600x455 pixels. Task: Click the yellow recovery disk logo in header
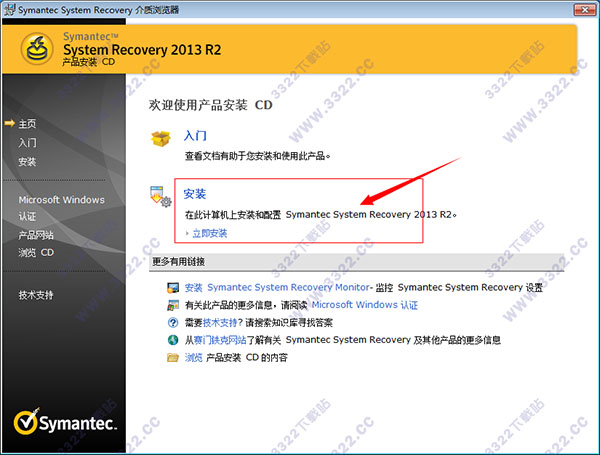pyautogui.click(x=37, y=49)
